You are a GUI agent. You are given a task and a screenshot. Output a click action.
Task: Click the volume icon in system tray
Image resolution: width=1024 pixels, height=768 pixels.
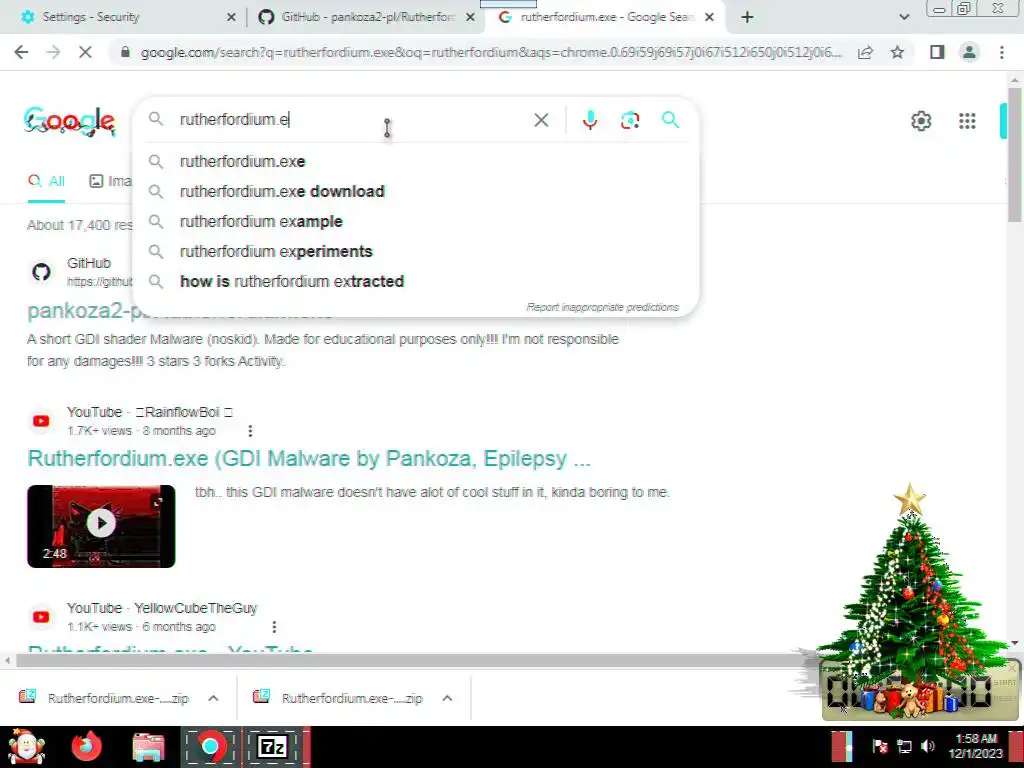[927, 746]
